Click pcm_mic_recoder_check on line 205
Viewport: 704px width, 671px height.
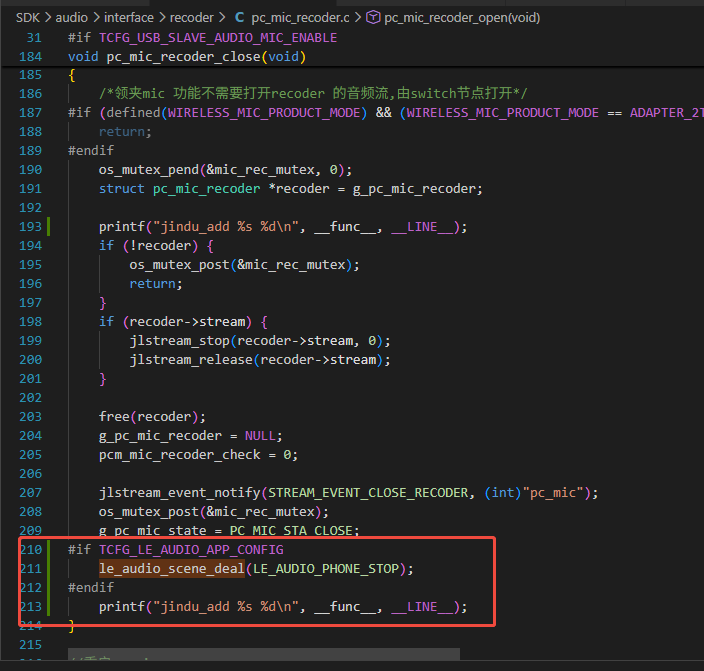pyautogui.click(x=180, y=455)
